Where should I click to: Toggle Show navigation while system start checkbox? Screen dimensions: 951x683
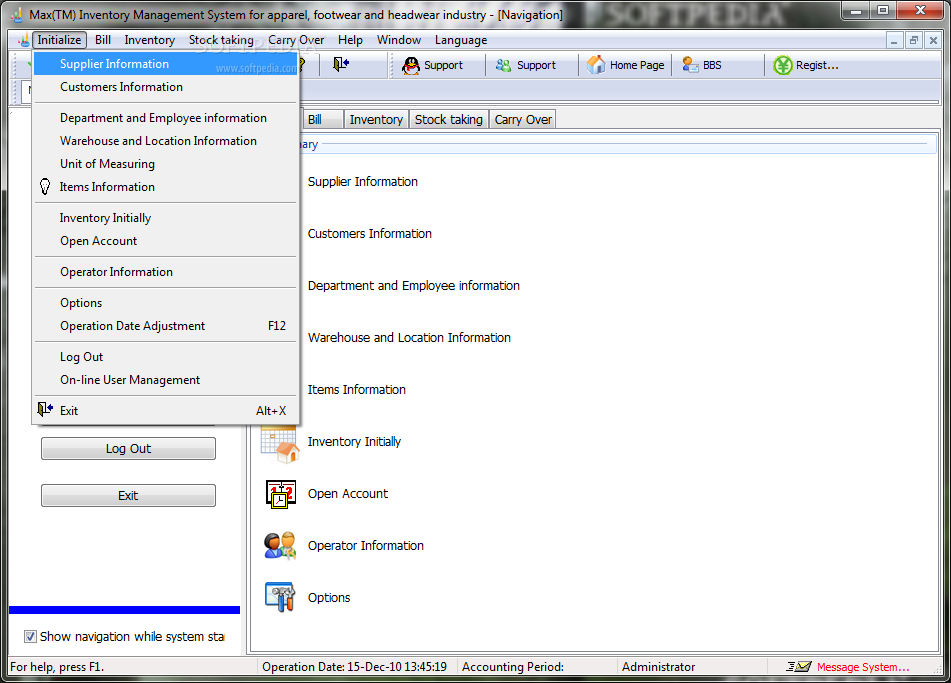coord(30,636)
